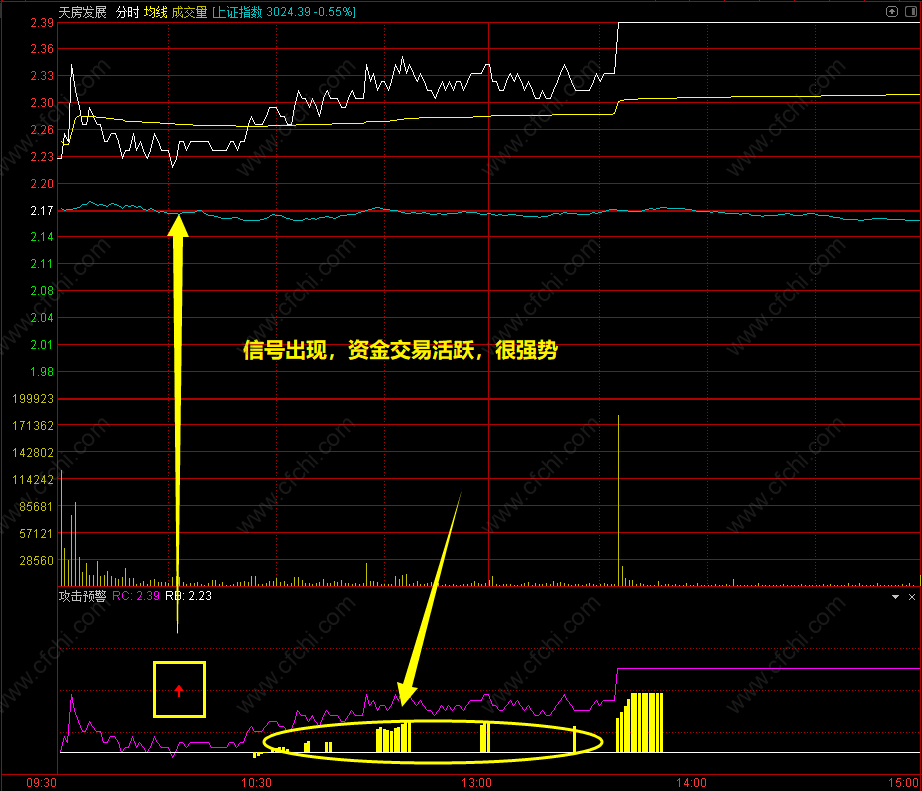Click the 142802 volume axis label

[34, 453]
